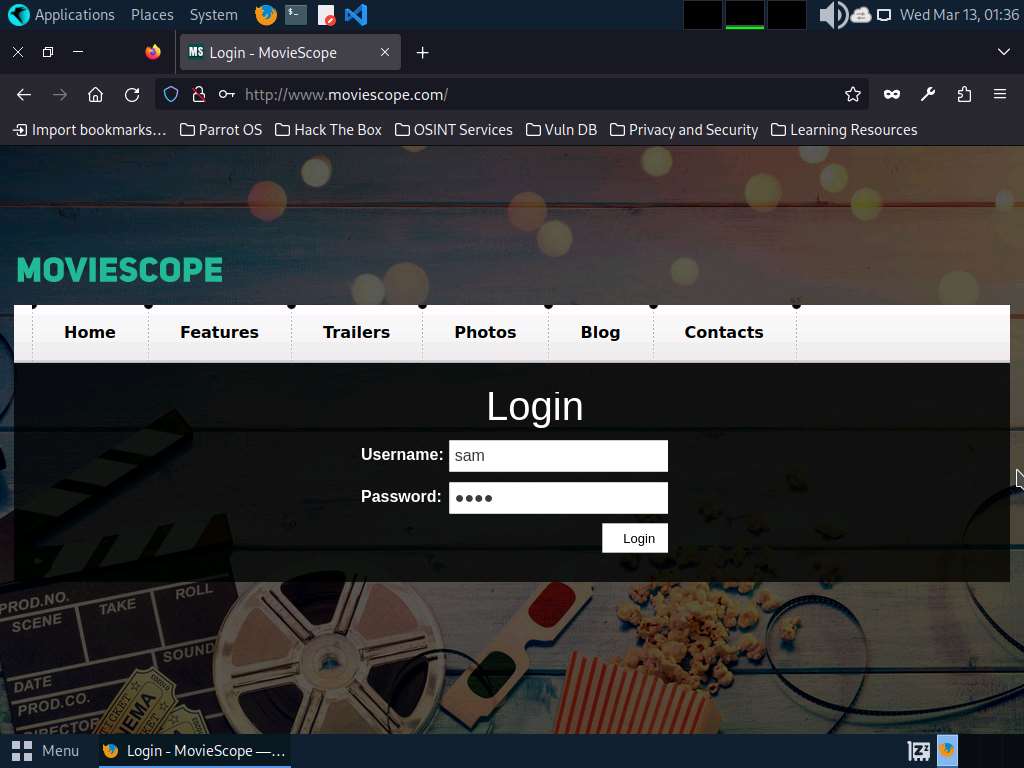Viewport: 1024px width, 768px height.
Task: Open the terminal launcher in top panel
Action: click(295, 15)
